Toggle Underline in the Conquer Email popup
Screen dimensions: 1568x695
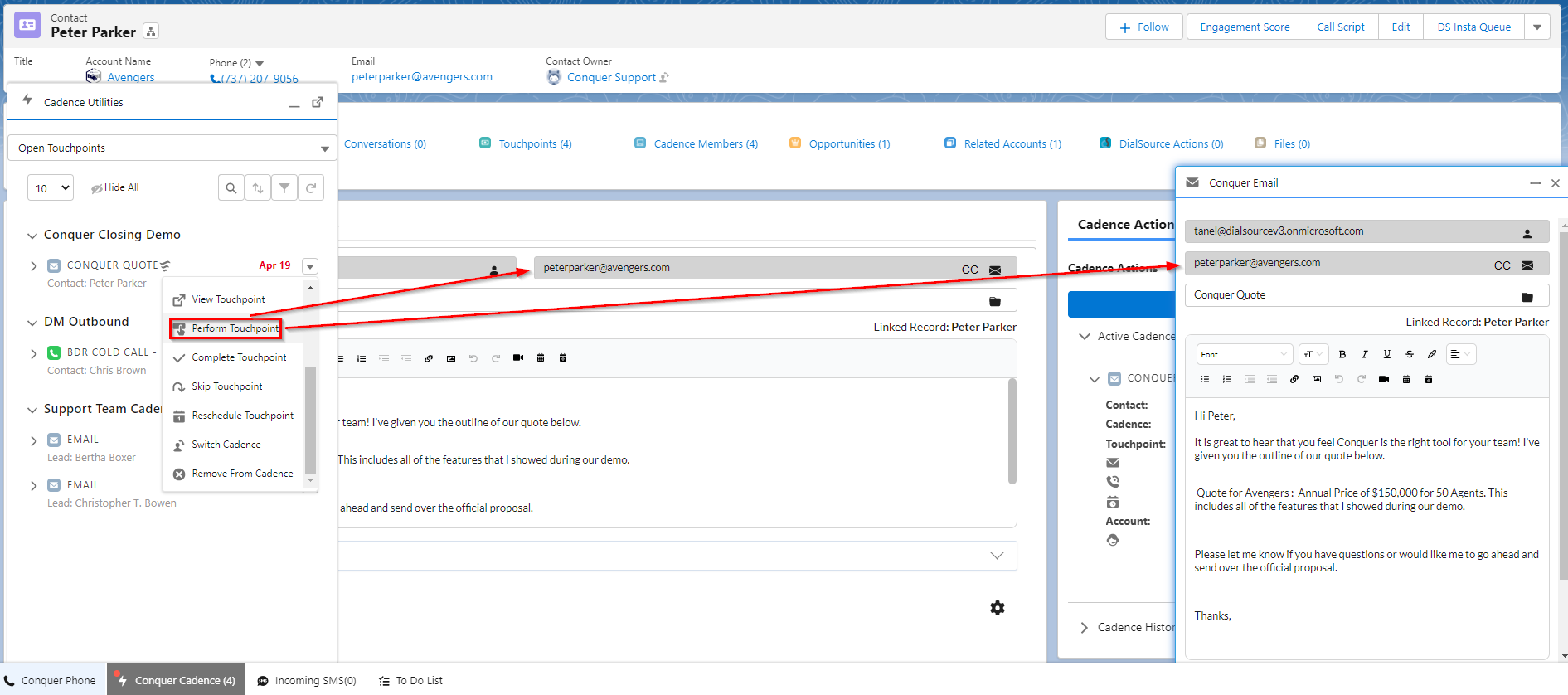pyautogui.click(x=1387, y=354)
